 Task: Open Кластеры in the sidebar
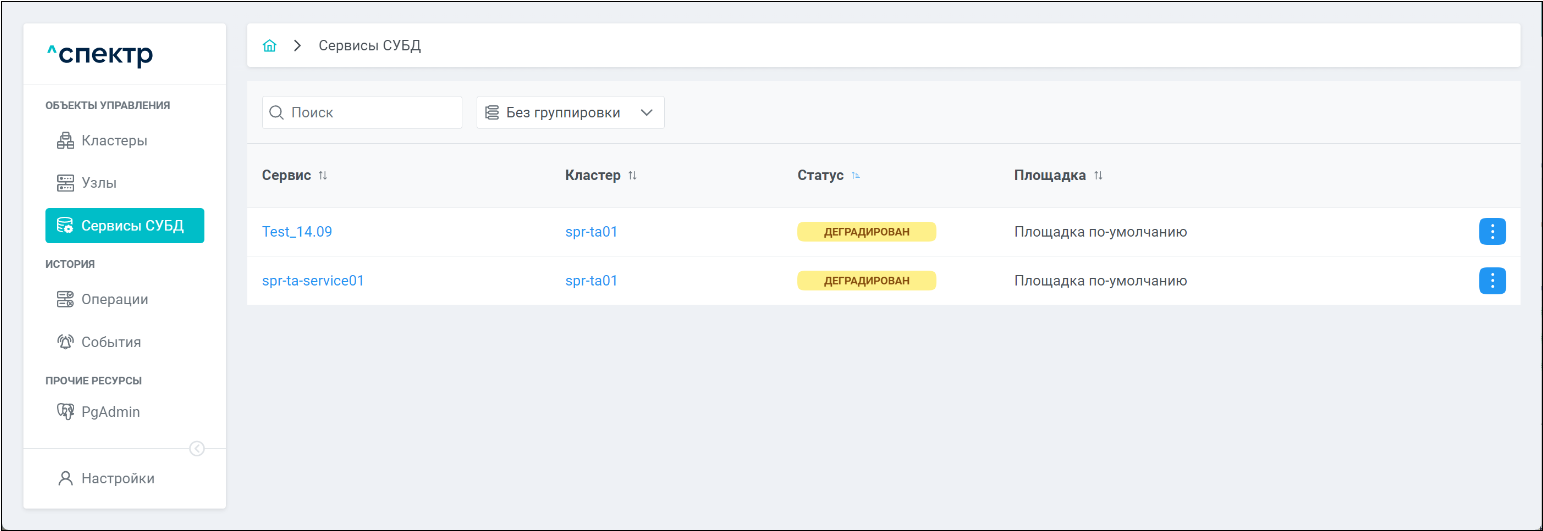tap(113, 141)
